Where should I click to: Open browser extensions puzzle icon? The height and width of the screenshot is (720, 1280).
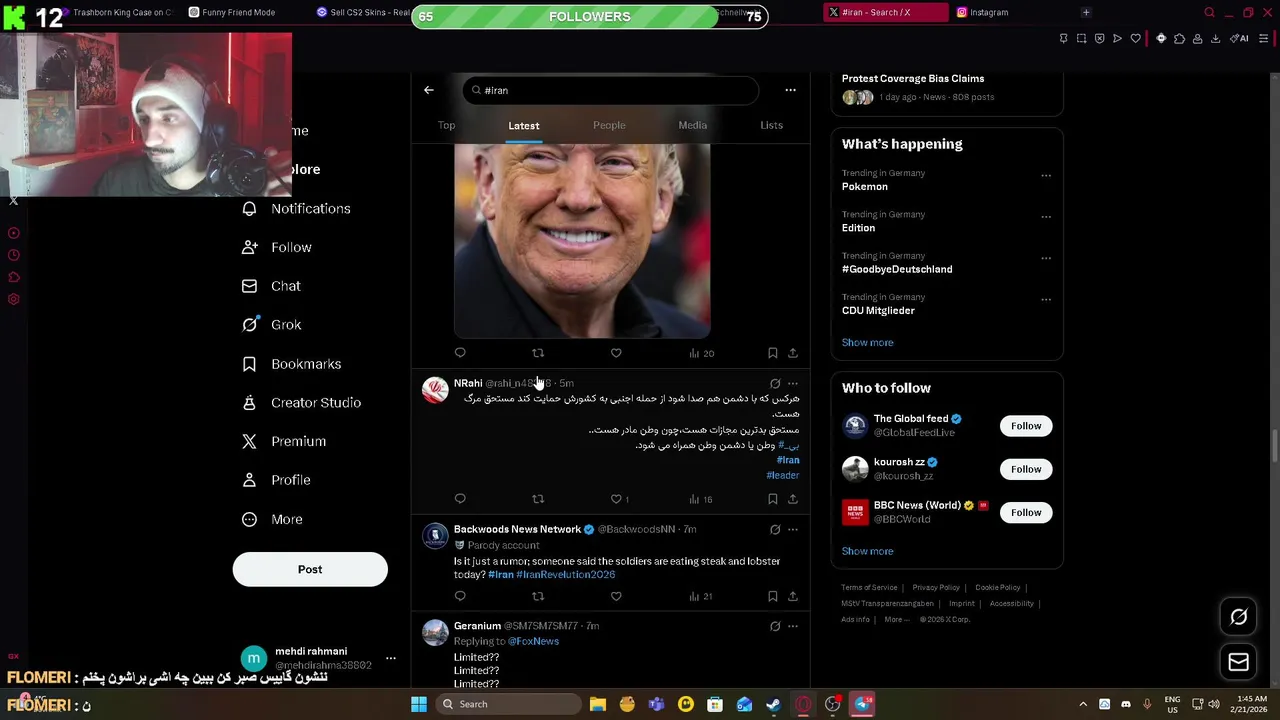[1179, 38]
